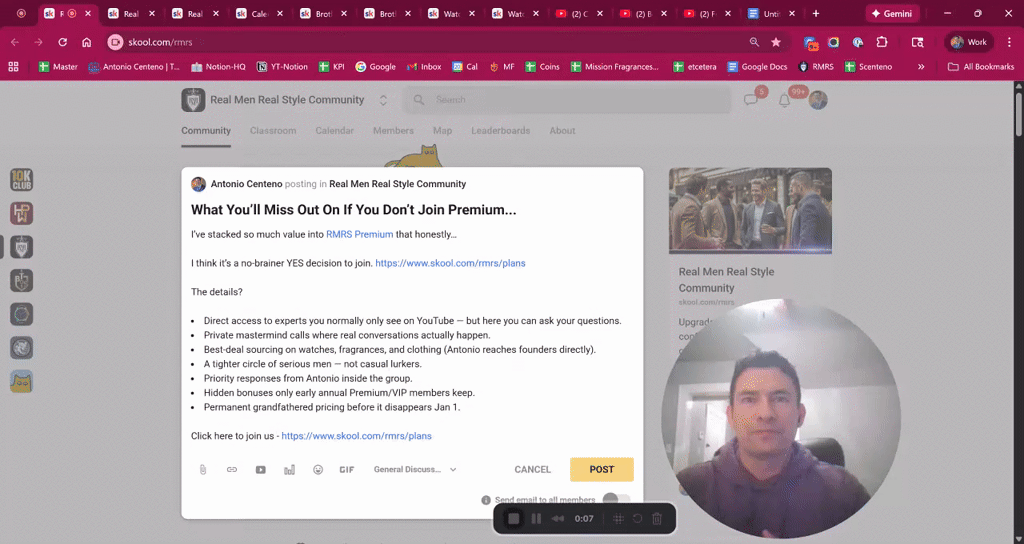Open the Mission Fragrances bookmark

(615, 67)
